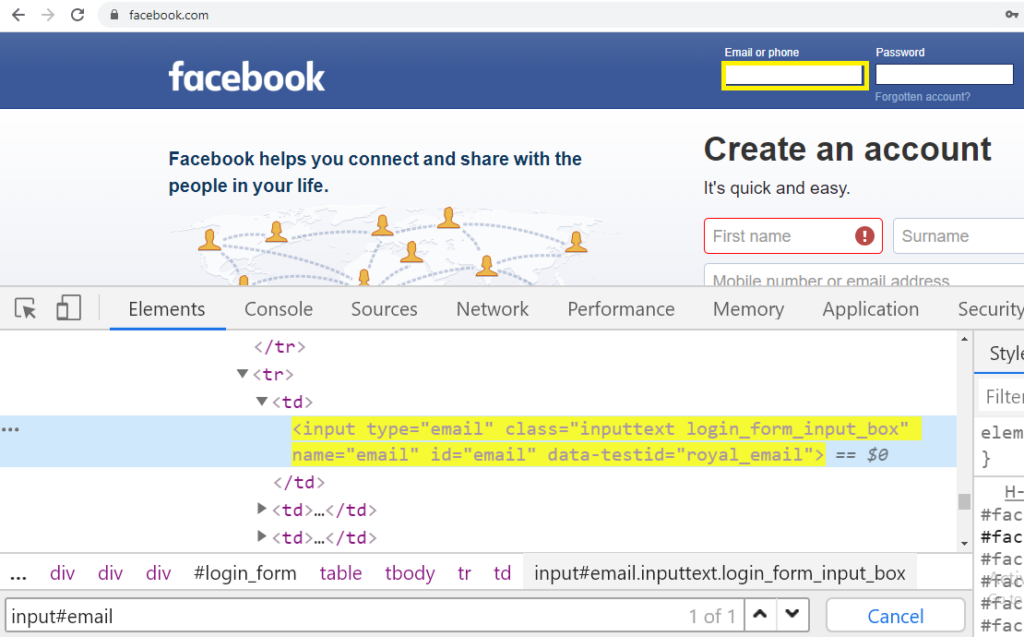Click the "1 of 1" search count
The height and width of the screenshot is (637, 1024).
tap(712, 616)
